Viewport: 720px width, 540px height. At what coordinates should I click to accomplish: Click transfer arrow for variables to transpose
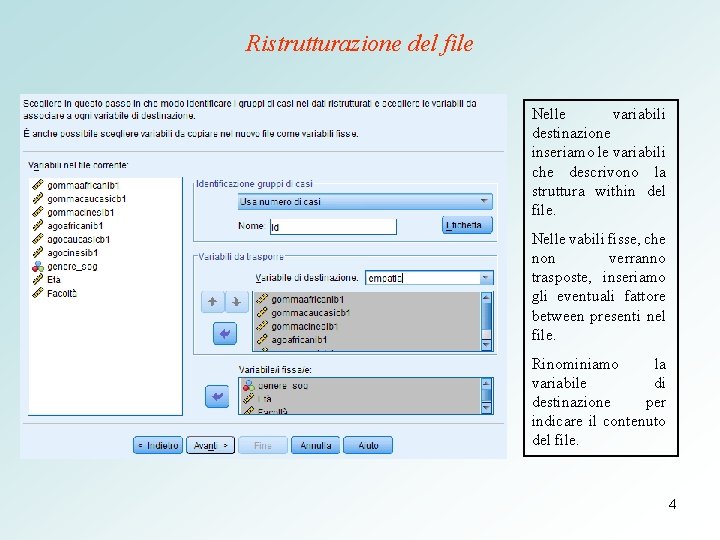pos(225,334)
